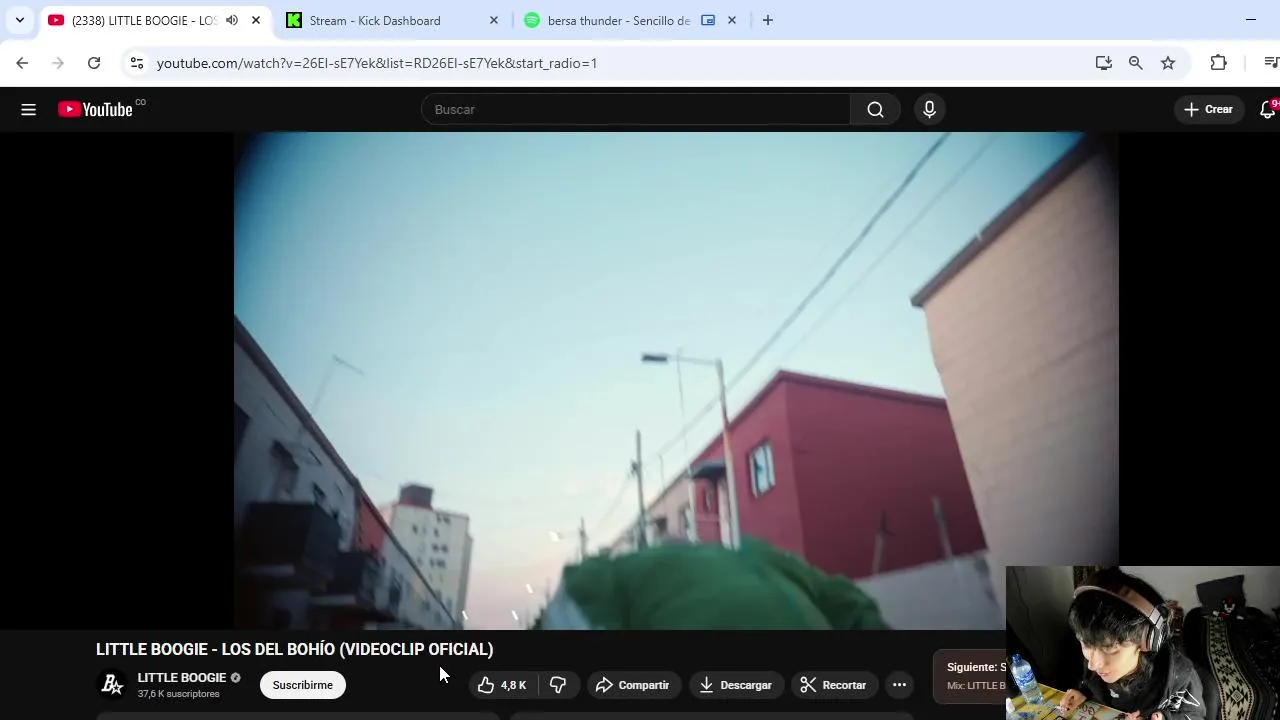View site information icon in address bar
The height and width of the screenshot is (720, 1280).
pyautogui.click(x=137, y=63)
